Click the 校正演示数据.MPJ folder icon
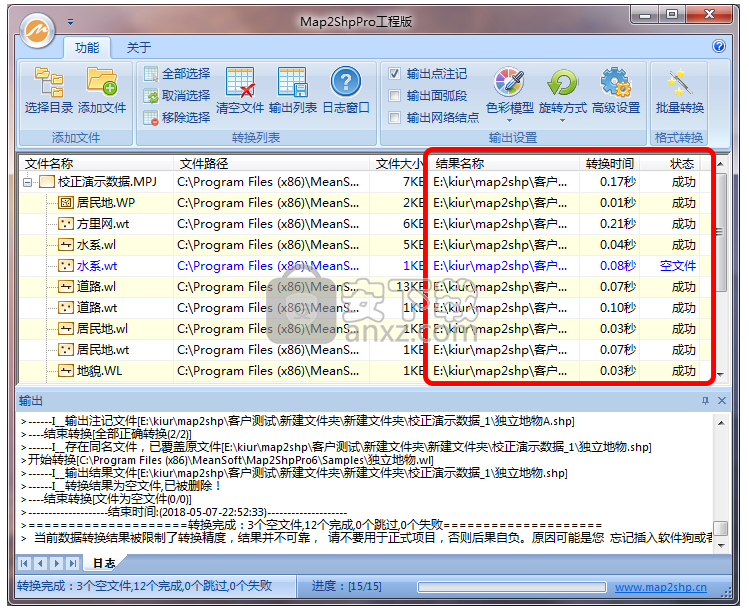 pos(46,182)
